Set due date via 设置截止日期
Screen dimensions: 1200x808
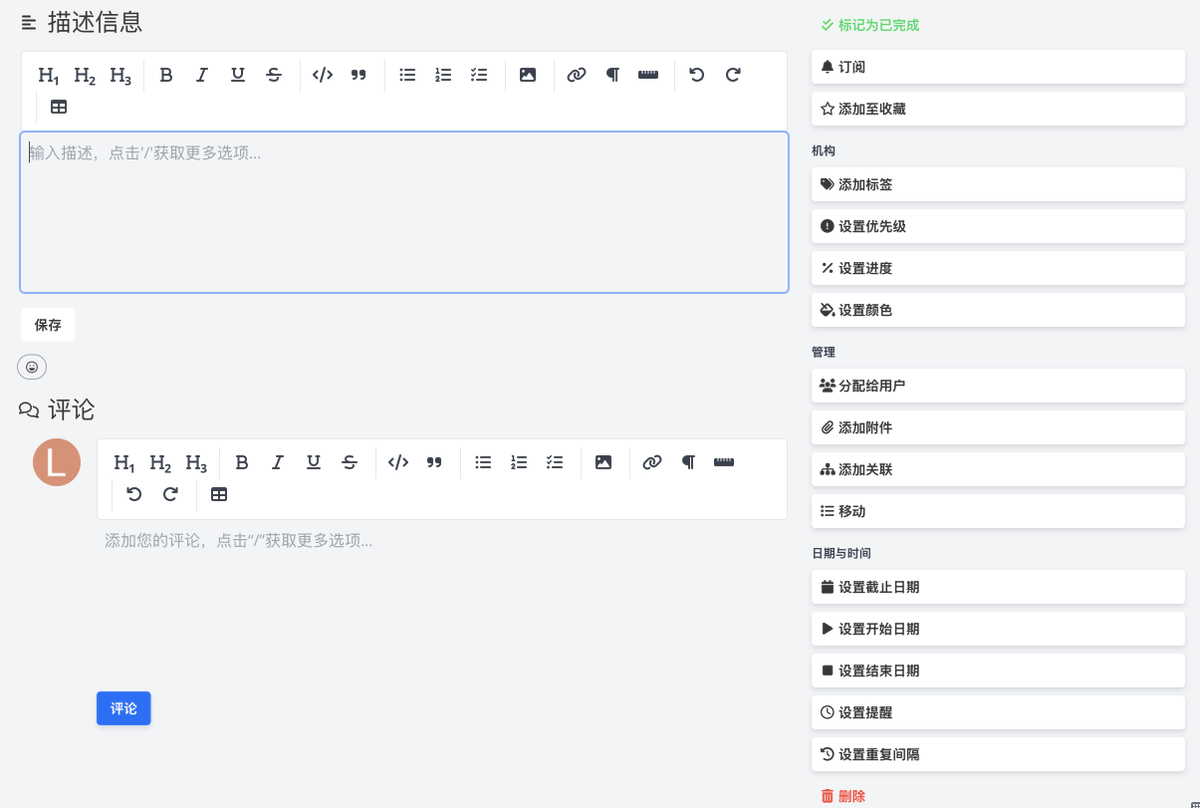[998, 587]
